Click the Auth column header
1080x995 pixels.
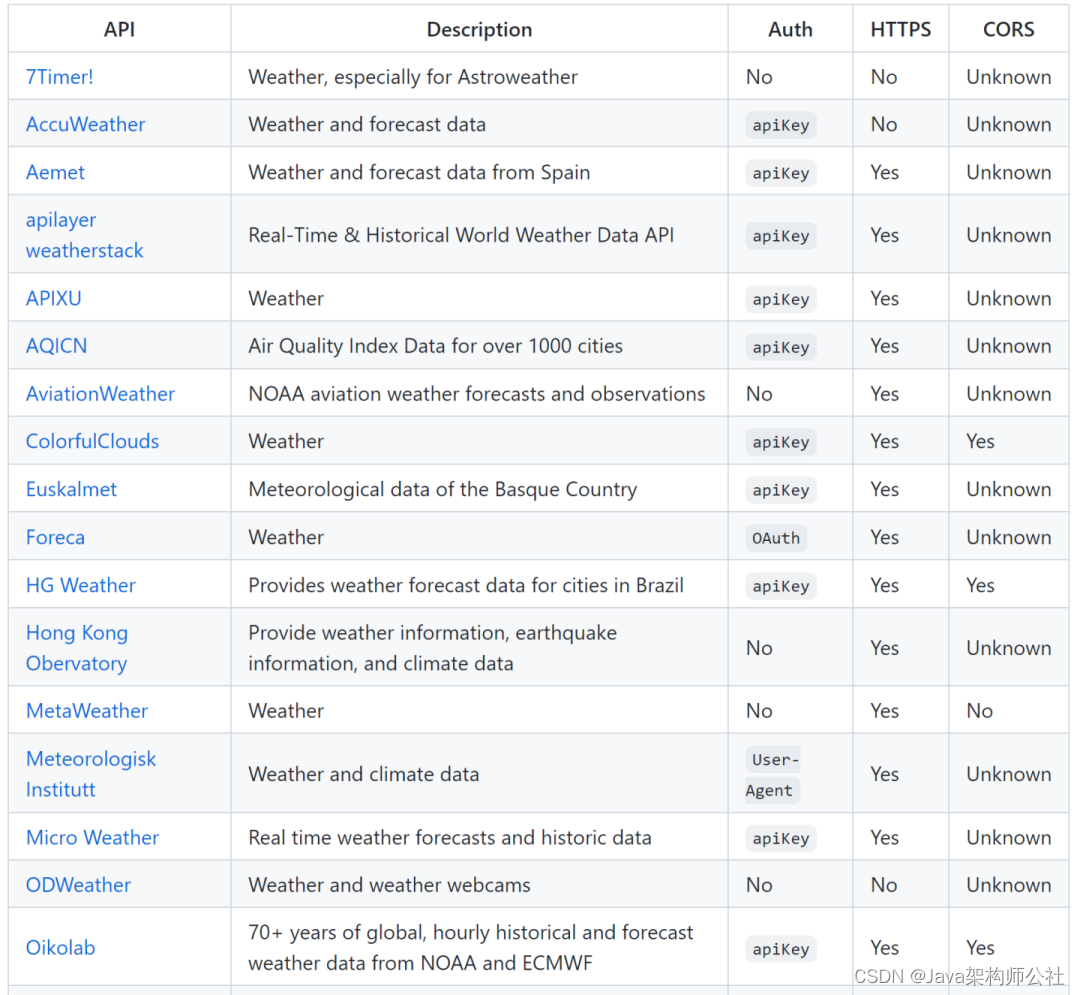click(790, 30)
